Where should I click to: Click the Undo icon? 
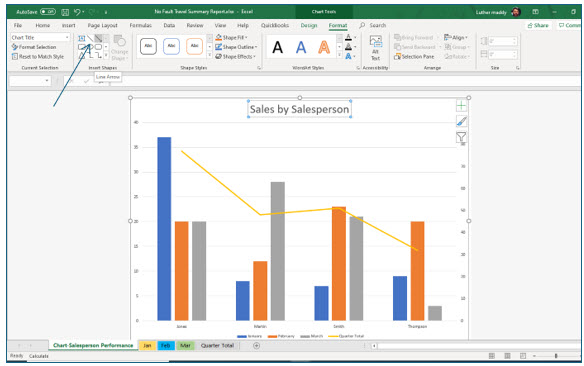[x=77, y=12]
